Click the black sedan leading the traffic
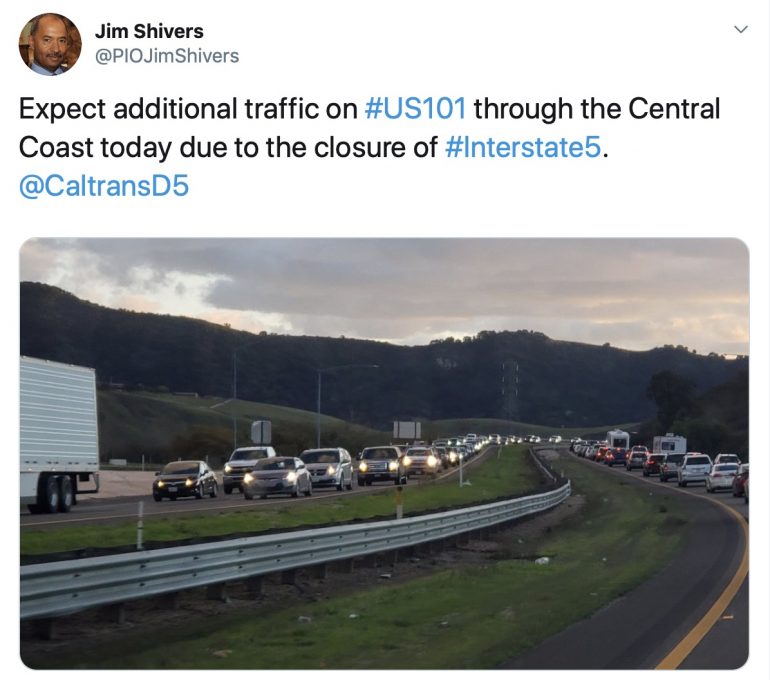Image resolution: width=770 pixels, height=680 pixels. pos(185,480)
